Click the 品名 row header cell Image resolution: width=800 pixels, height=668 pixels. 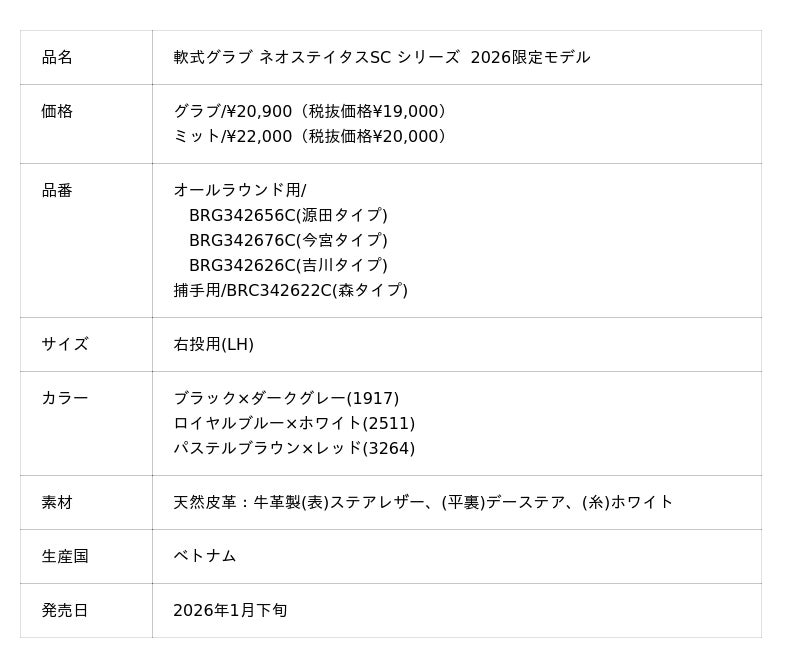point(57,58)
